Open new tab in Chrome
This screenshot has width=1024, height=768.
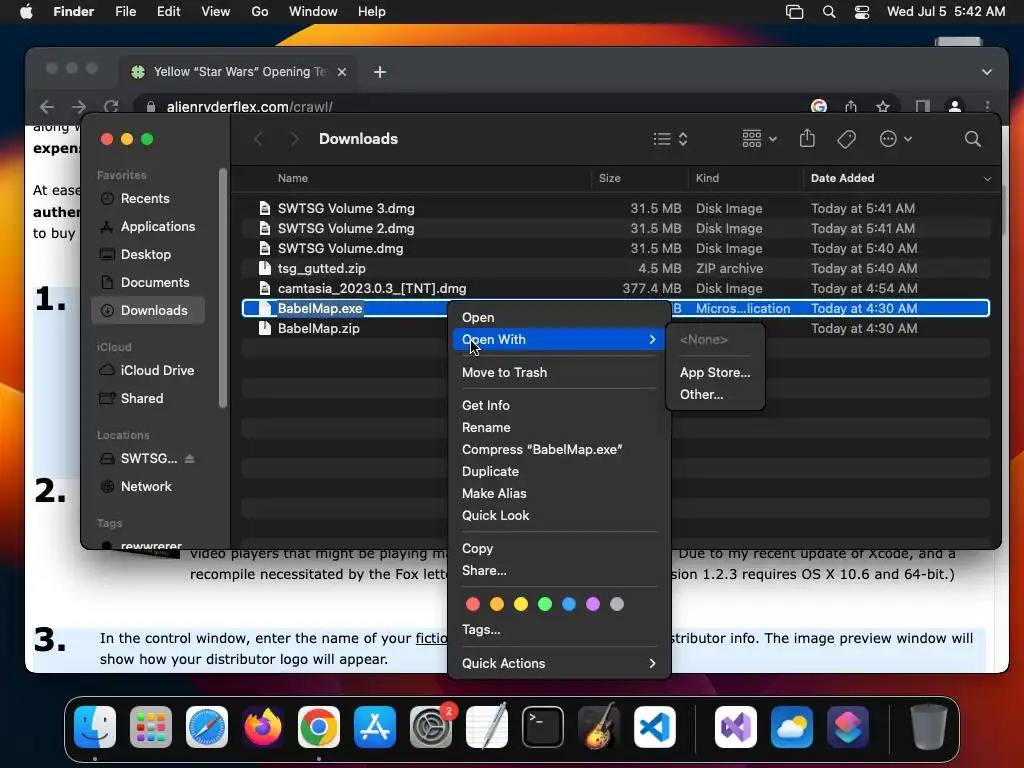(379, 72)
